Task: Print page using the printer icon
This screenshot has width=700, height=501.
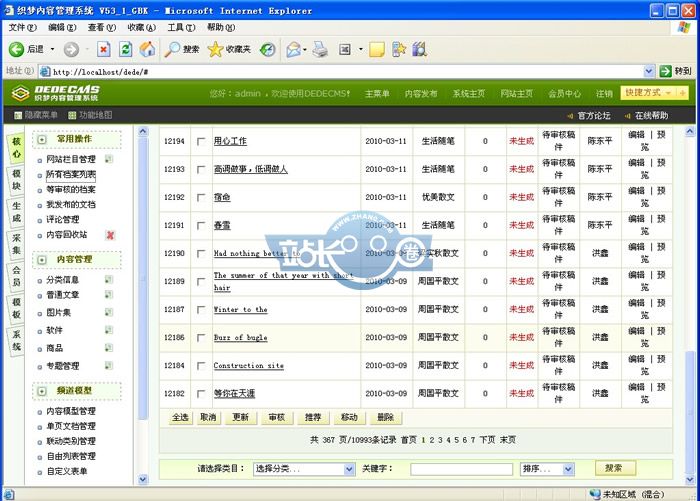Action: [x=320, y=49]
